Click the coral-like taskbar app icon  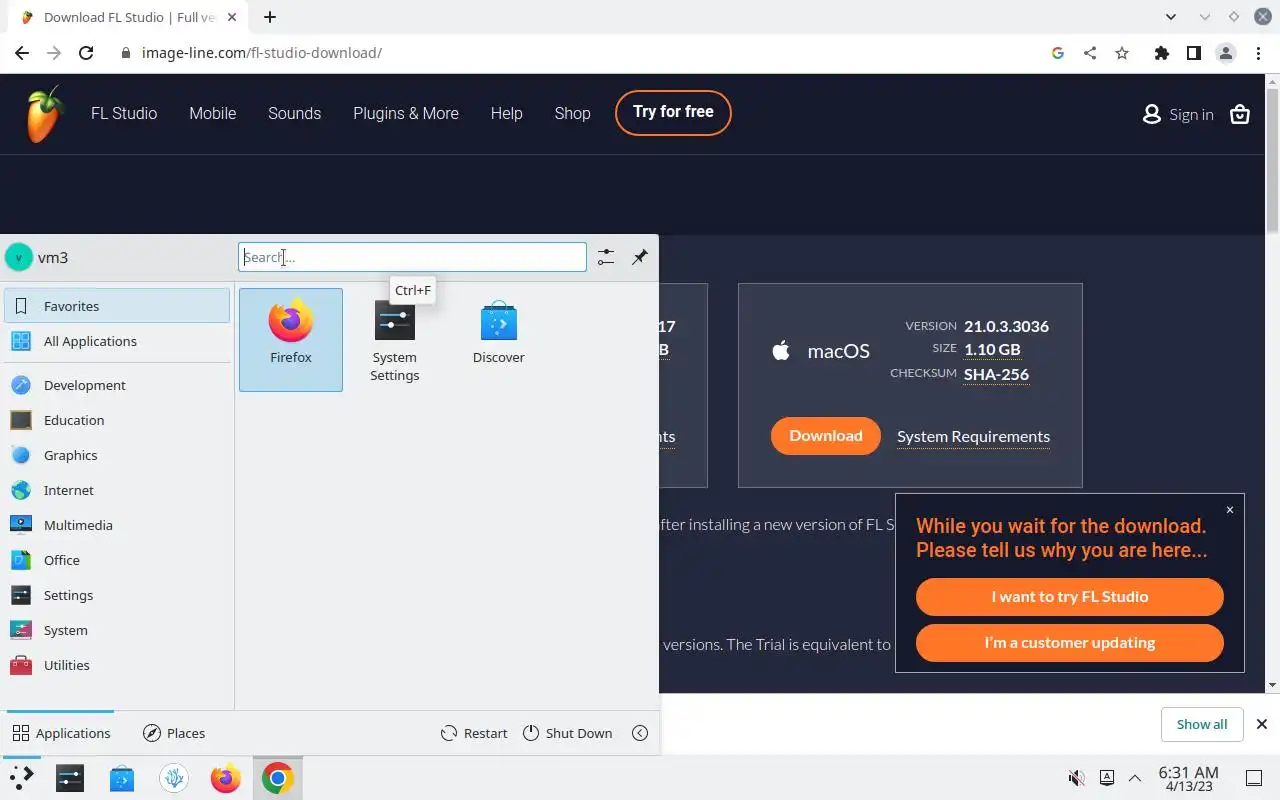click(x=174, y=778)
